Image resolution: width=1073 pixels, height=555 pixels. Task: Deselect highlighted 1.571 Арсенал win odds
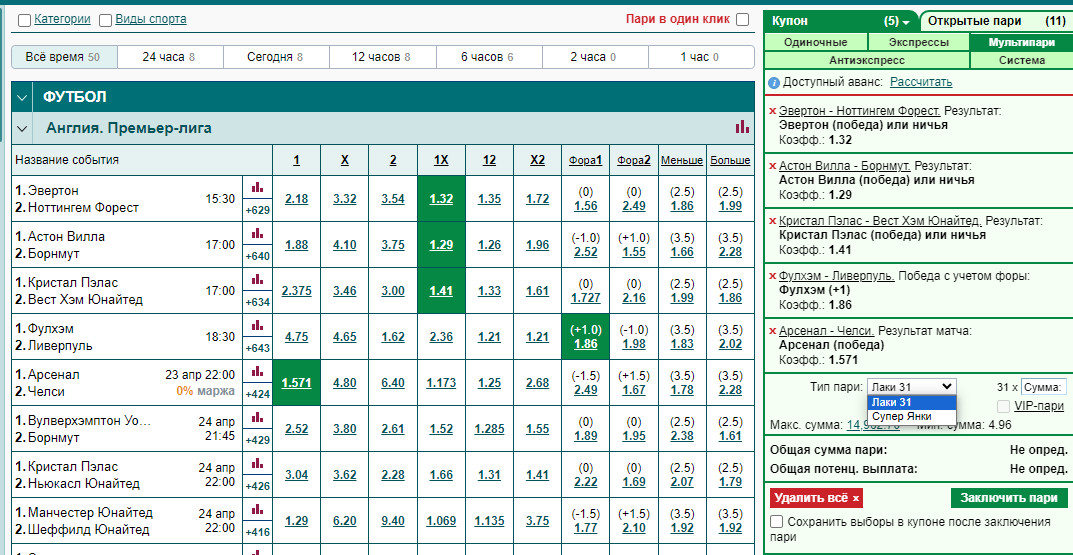pos(296,383)
